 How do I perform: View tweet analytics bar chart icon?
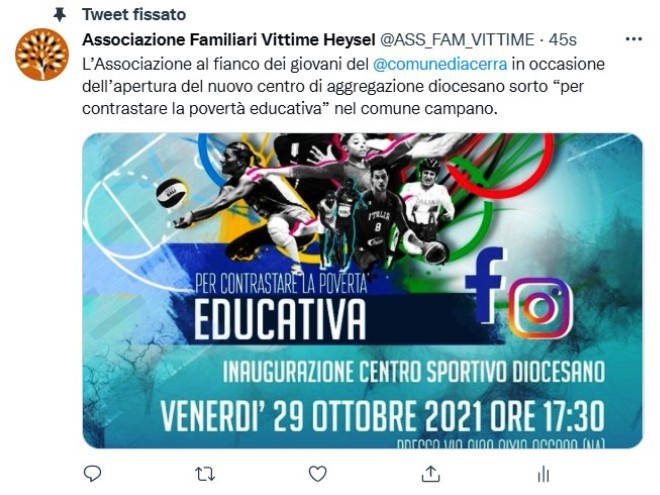pyautogui.click(x=543, y=474)
